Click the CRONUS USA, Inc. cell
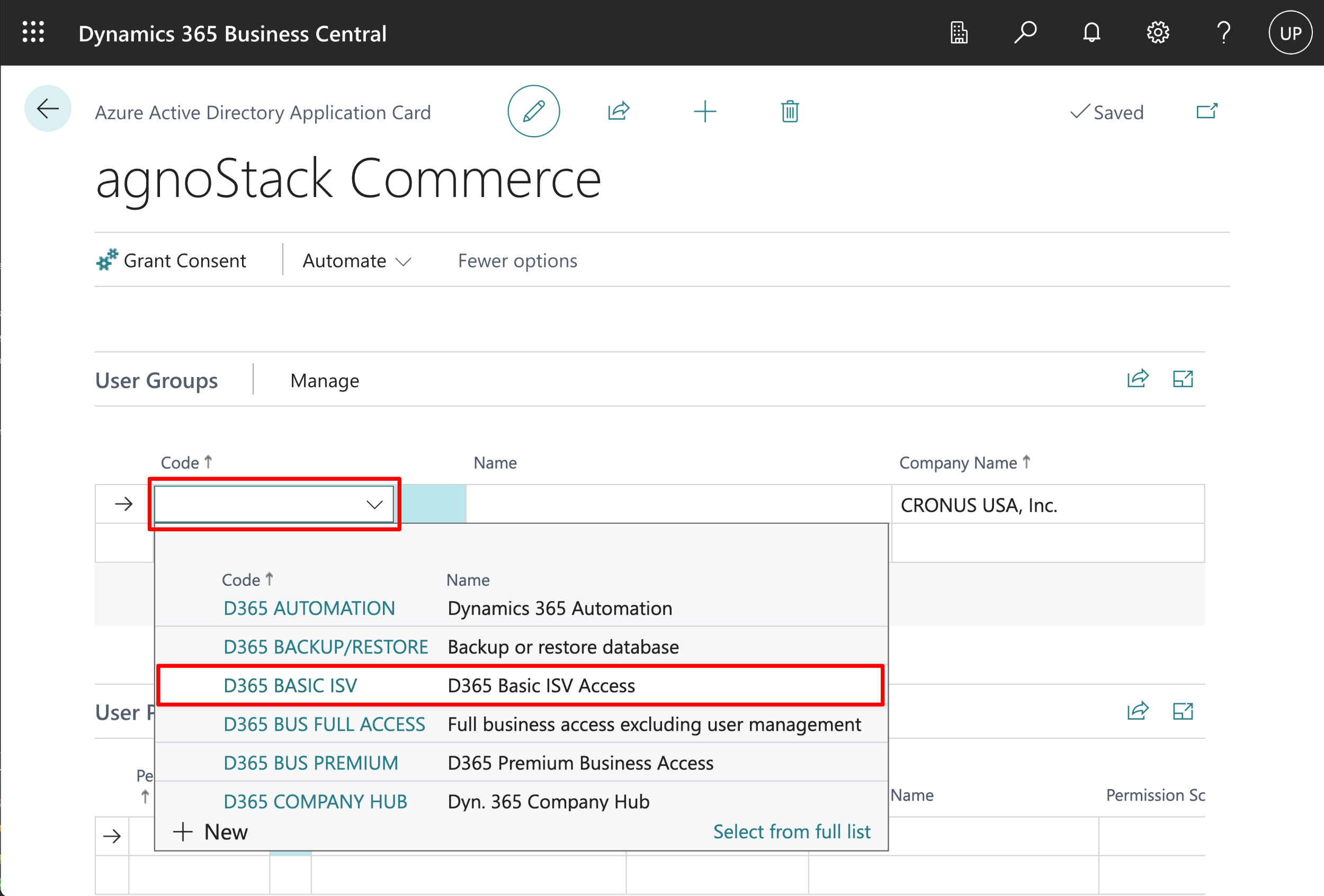The image size is (1324, 896). tap(1047, 505)
